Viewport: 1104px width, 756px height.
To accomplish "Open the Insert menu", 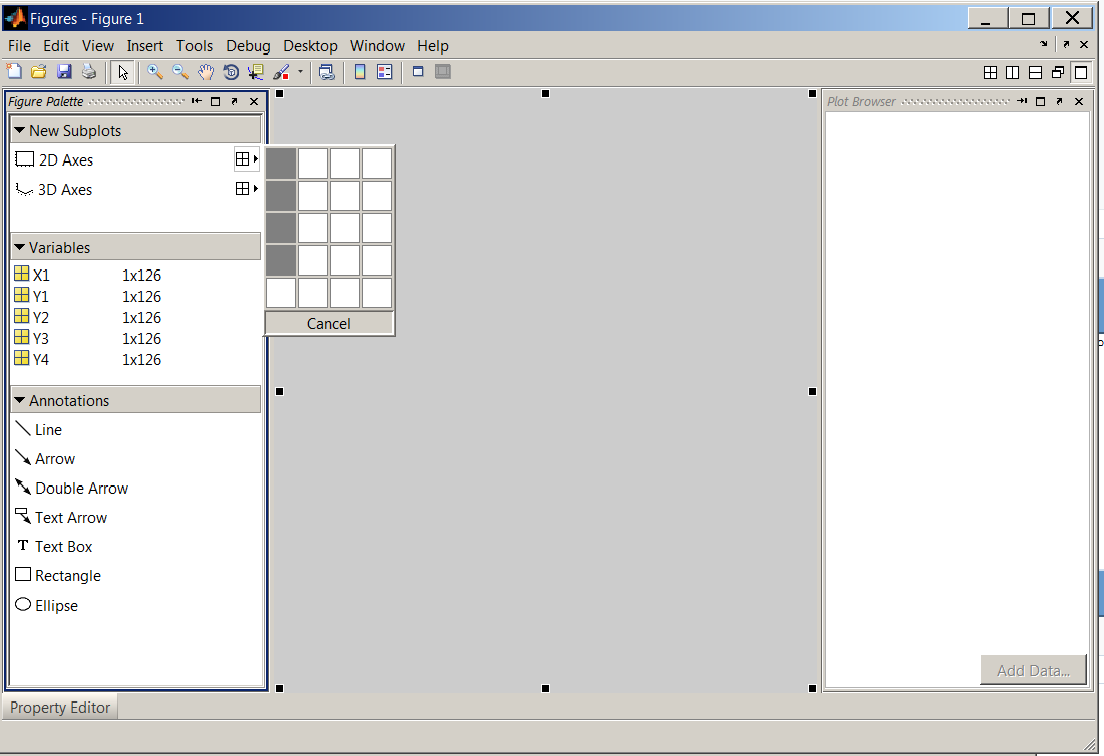I will tap(145, 45).
